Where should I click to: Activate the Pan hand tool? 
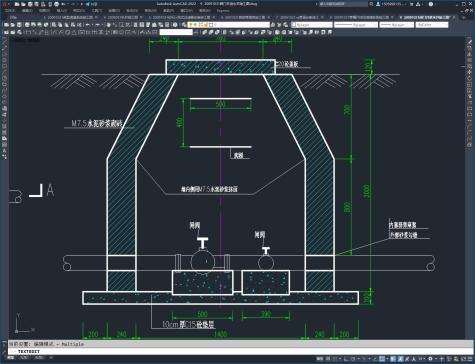pos(108,25)
